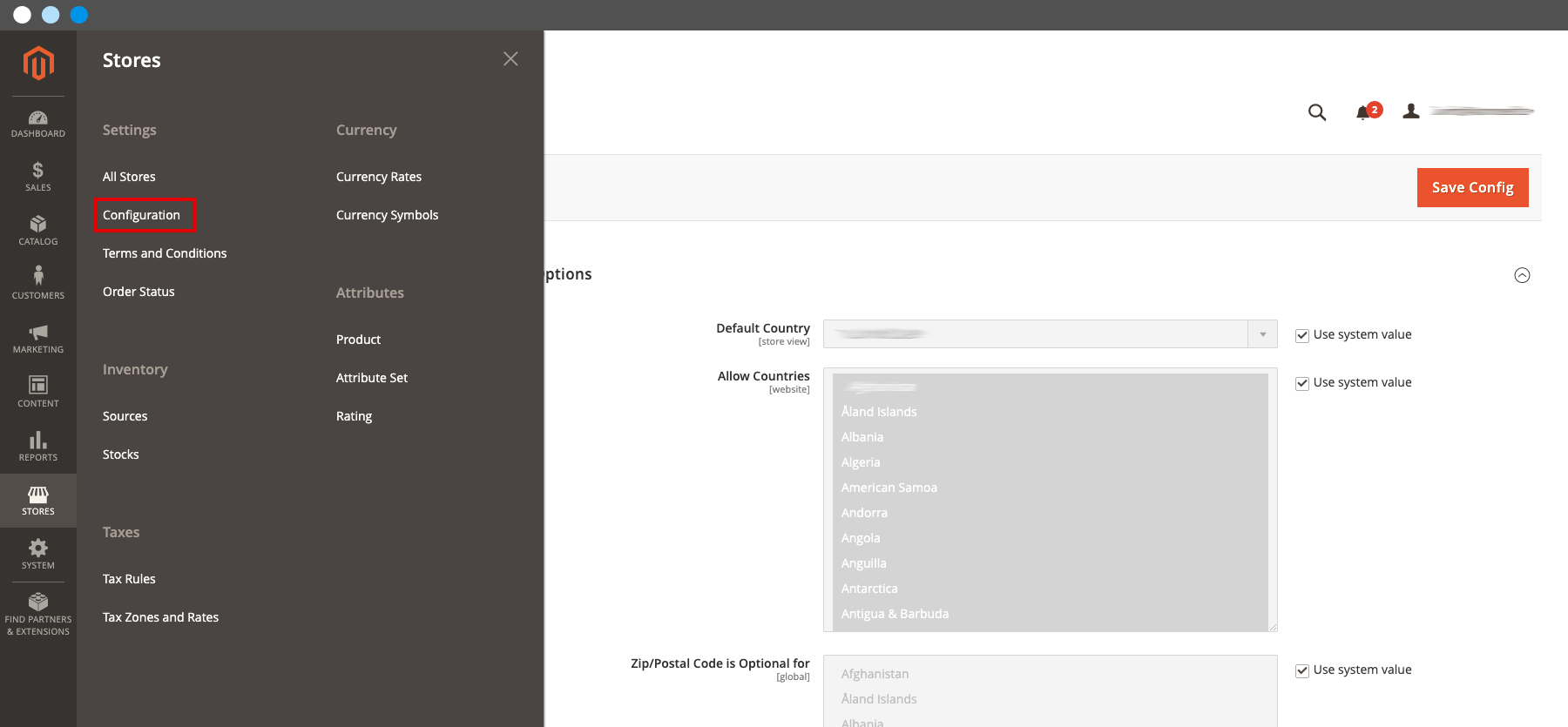Image resolution: width=1568 pixels, height=727 pixels.
Task: Select Antigua & Barbuda in Allow Countries
Action: coord(1050,614)
